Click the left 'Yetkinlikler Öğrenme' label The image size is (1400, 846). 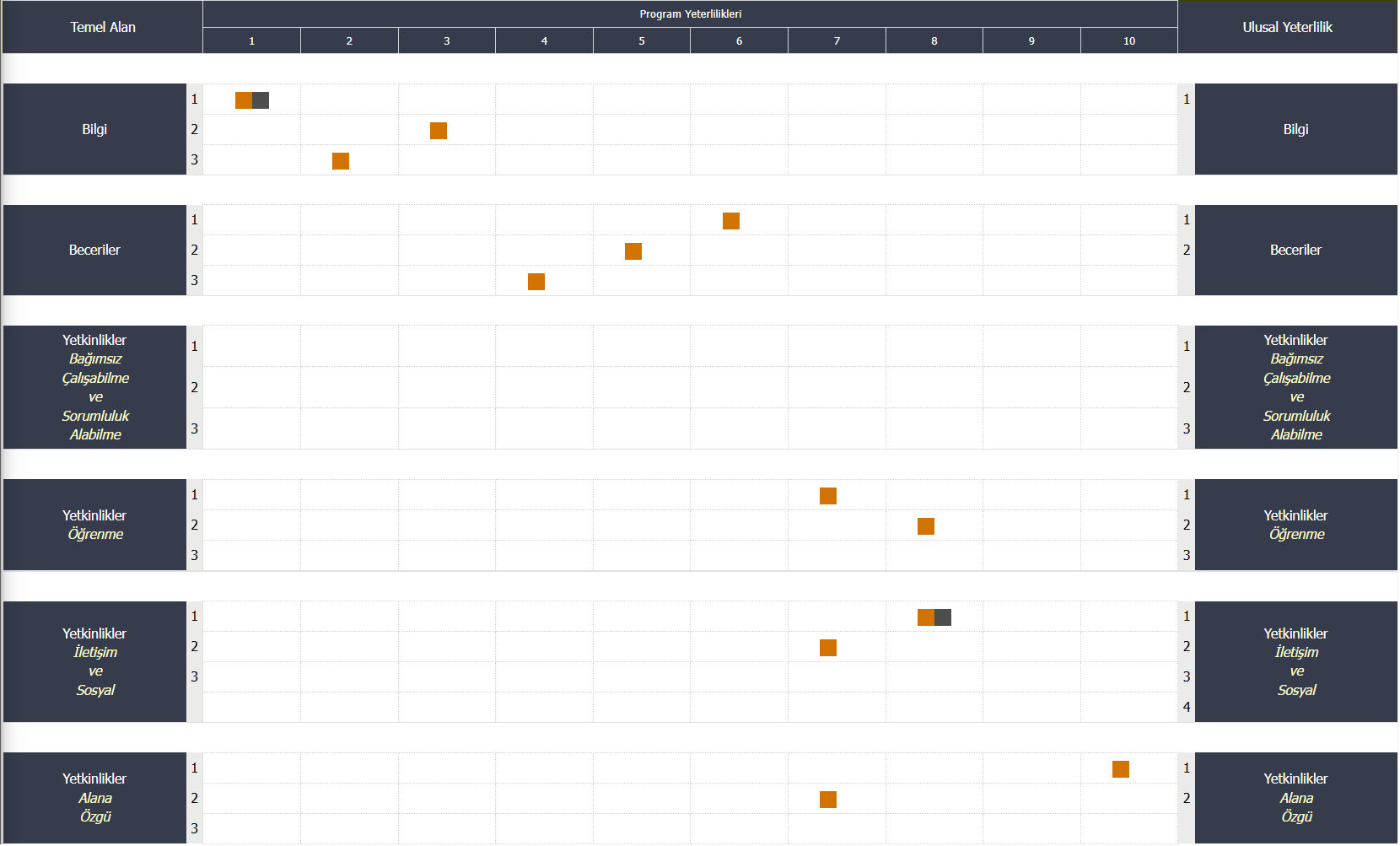pyautogui.click(x=94, y=525)
